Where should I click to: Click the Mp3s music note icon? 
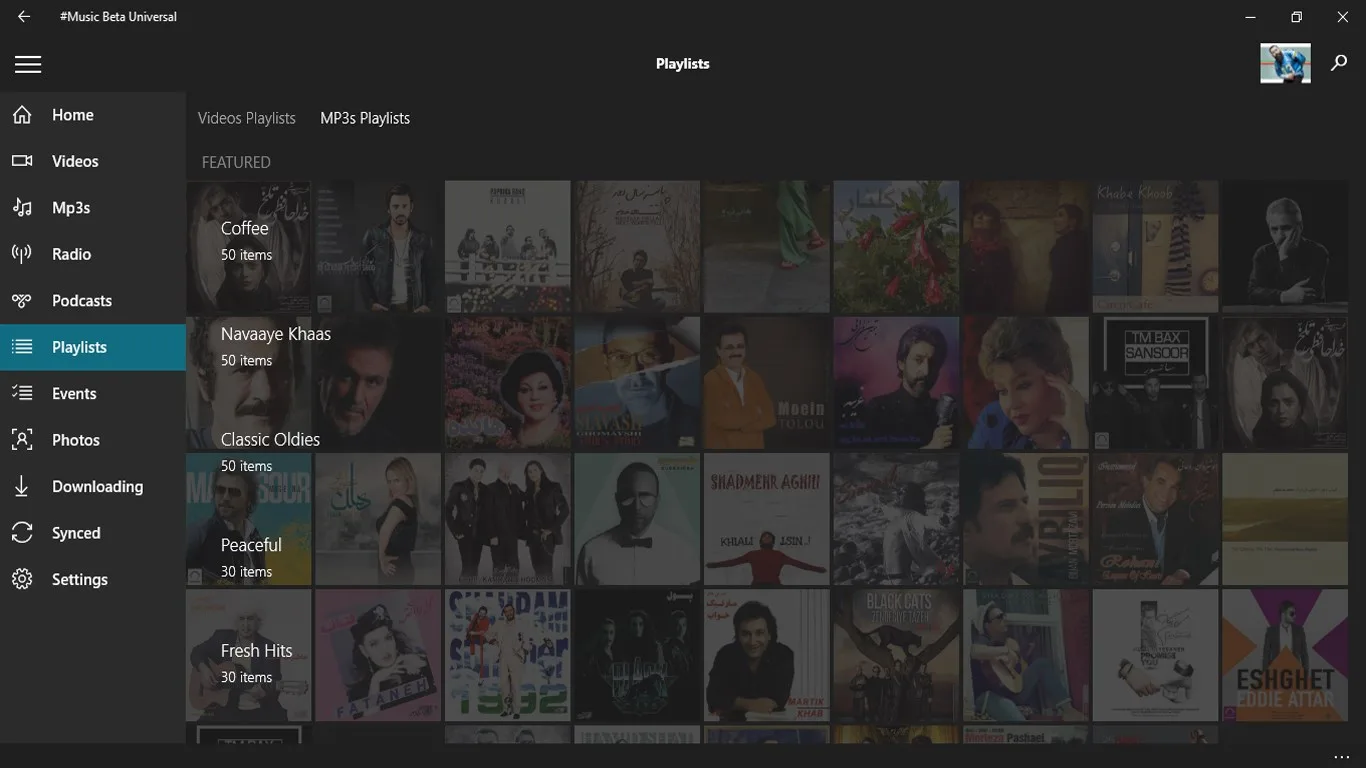click(x=22, y=207)
